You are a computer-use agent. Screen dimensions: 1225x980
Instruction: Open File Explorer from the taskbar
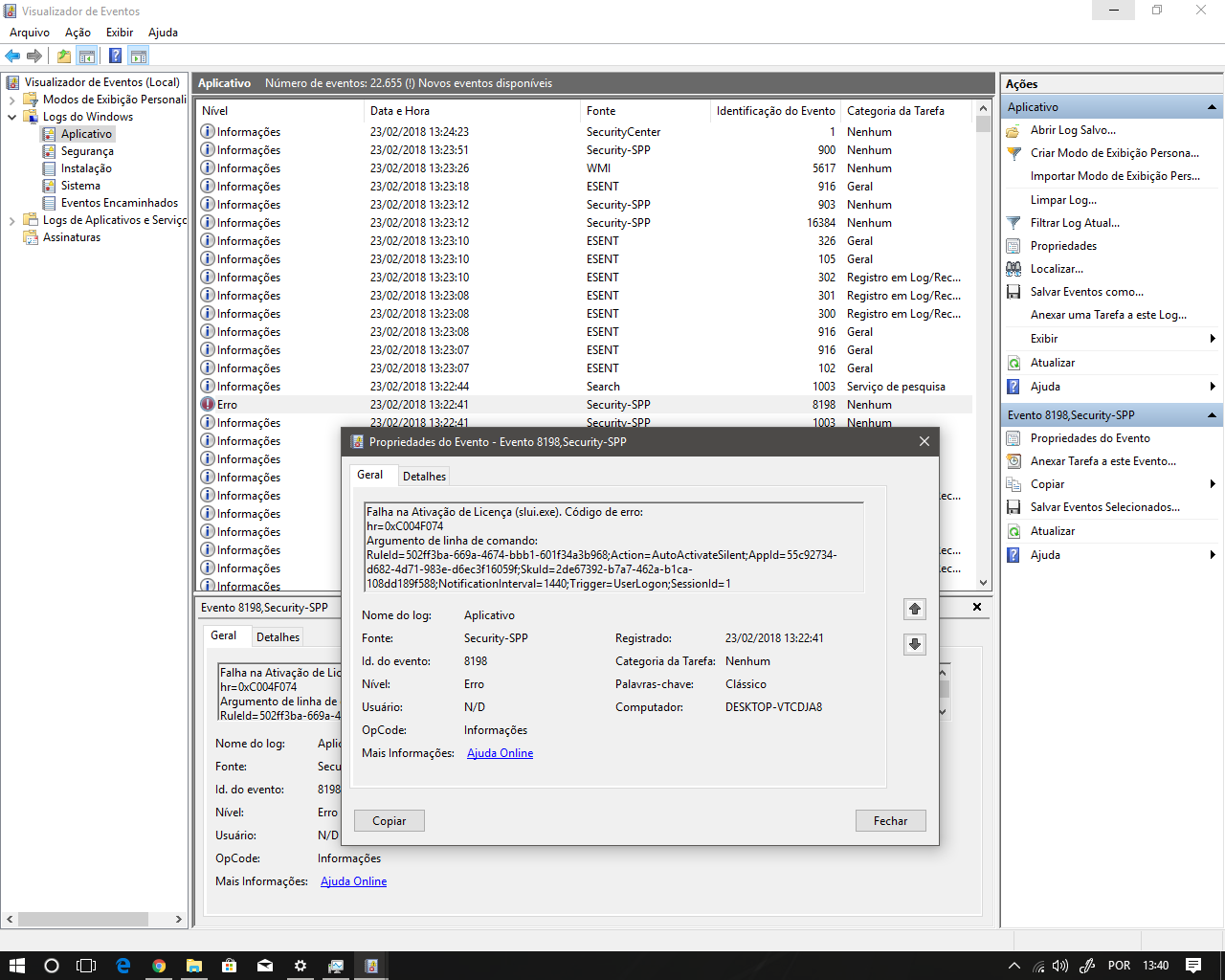(x=193, y=966)
